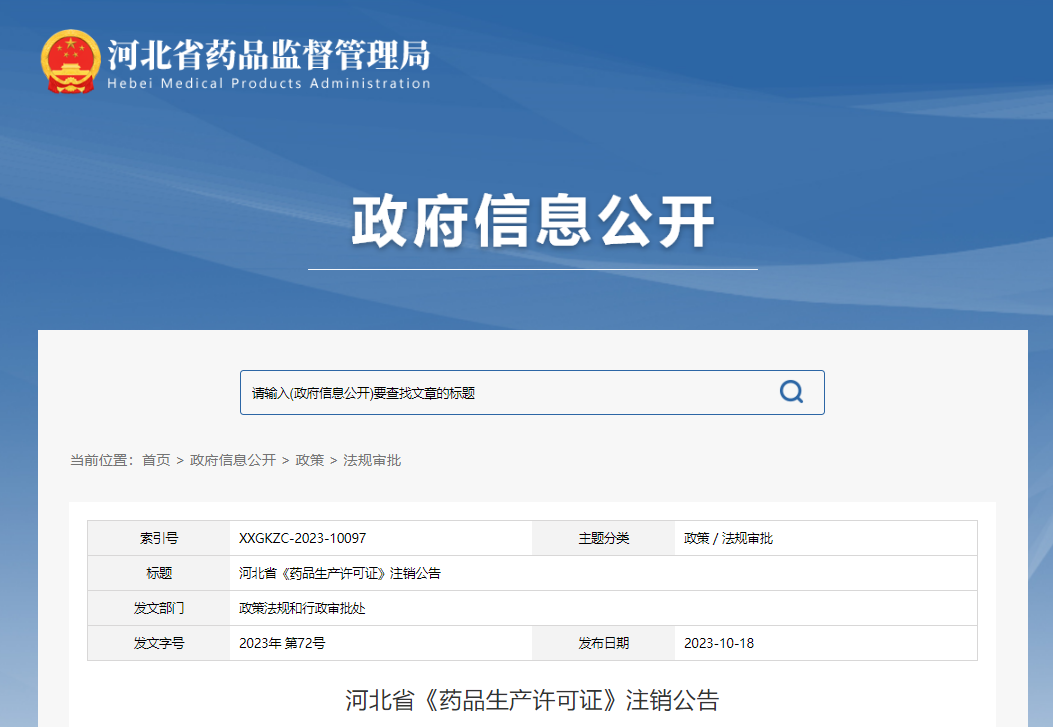Select the 政策 / 法规审批 category value
Screen dimensions: 1053x727
728,538
